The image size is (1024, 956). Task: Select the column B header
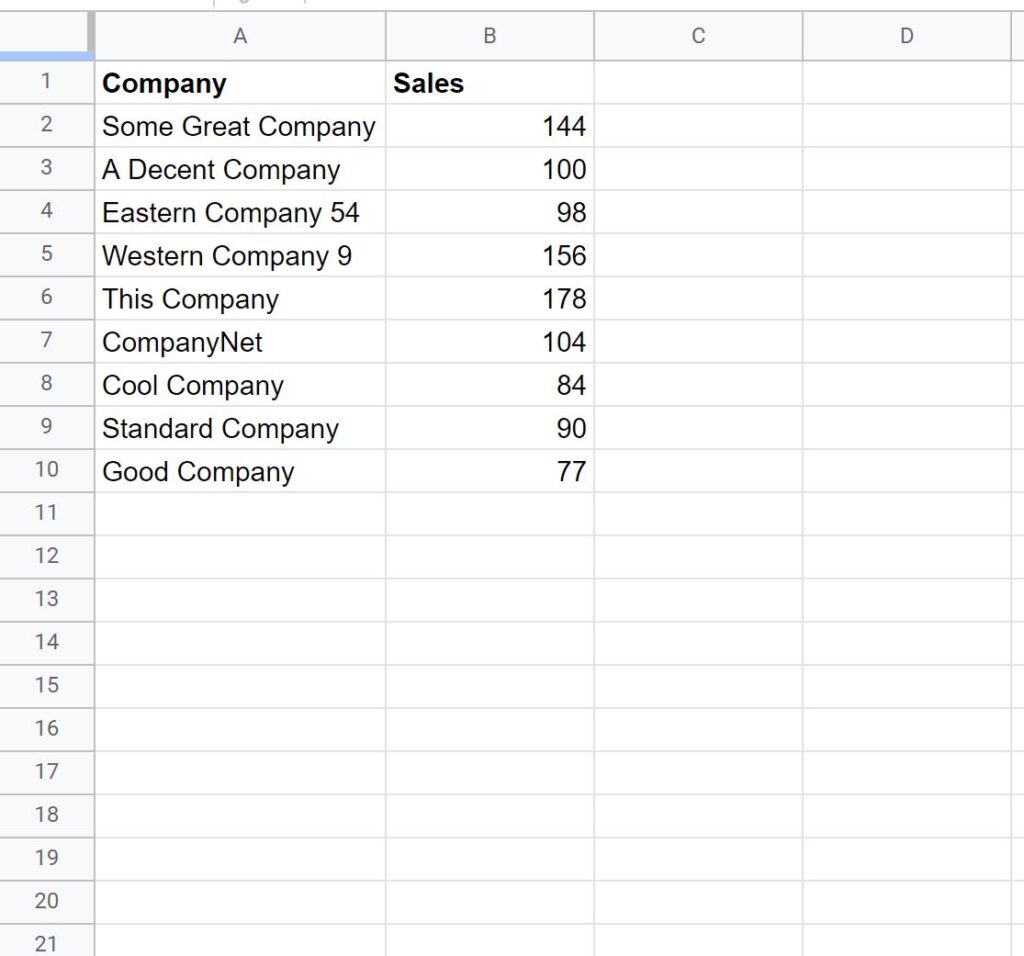(x=489, y=36)
